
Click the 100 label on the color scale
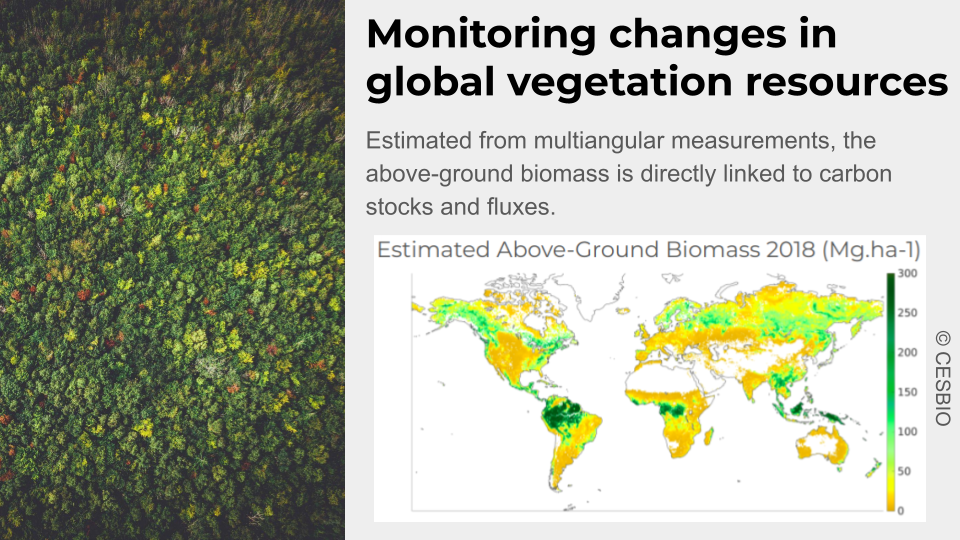click(x=907, y=432)
